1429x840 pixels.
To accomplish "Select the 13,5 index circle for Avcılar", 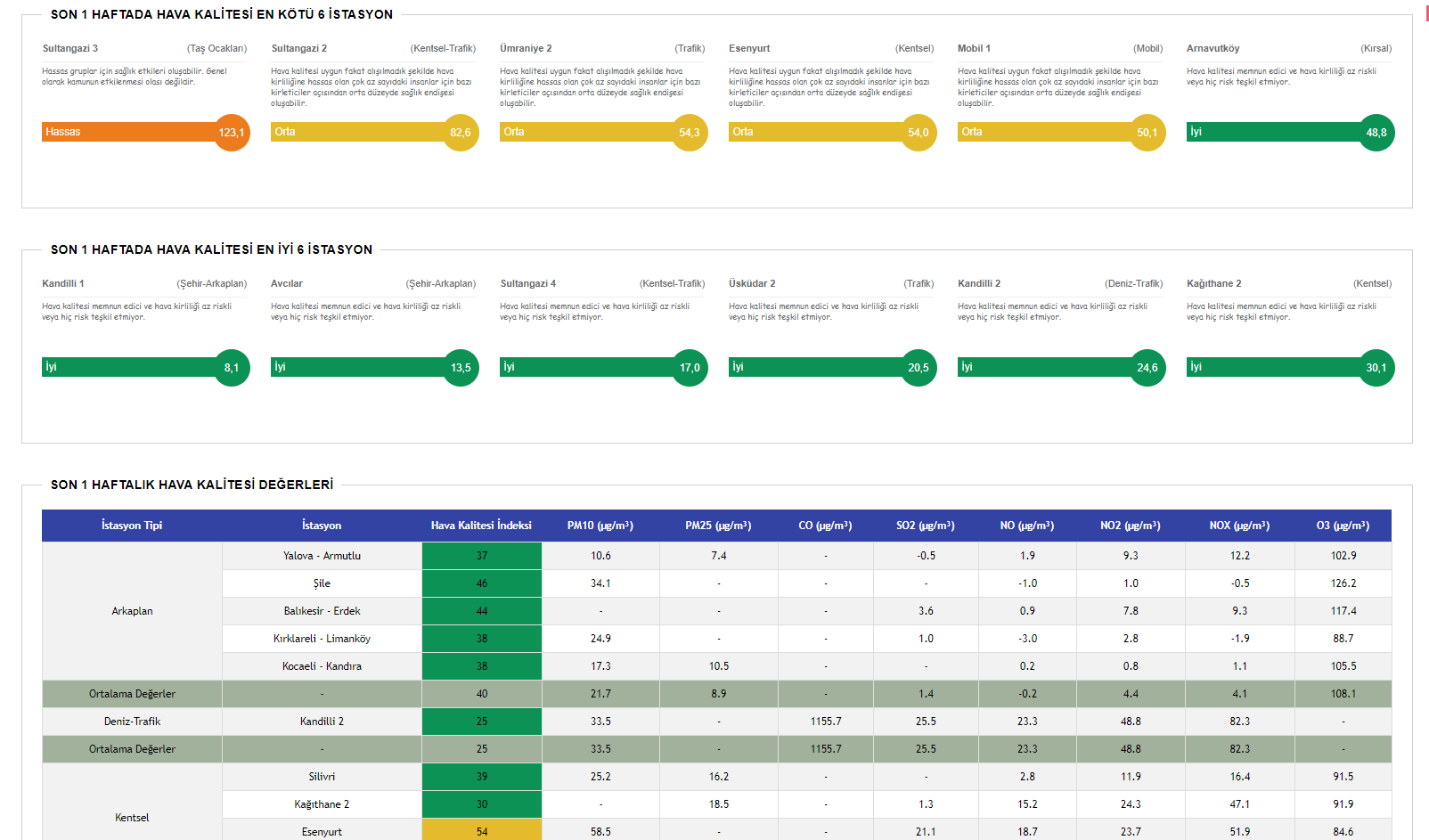I will tap(461, 368).
